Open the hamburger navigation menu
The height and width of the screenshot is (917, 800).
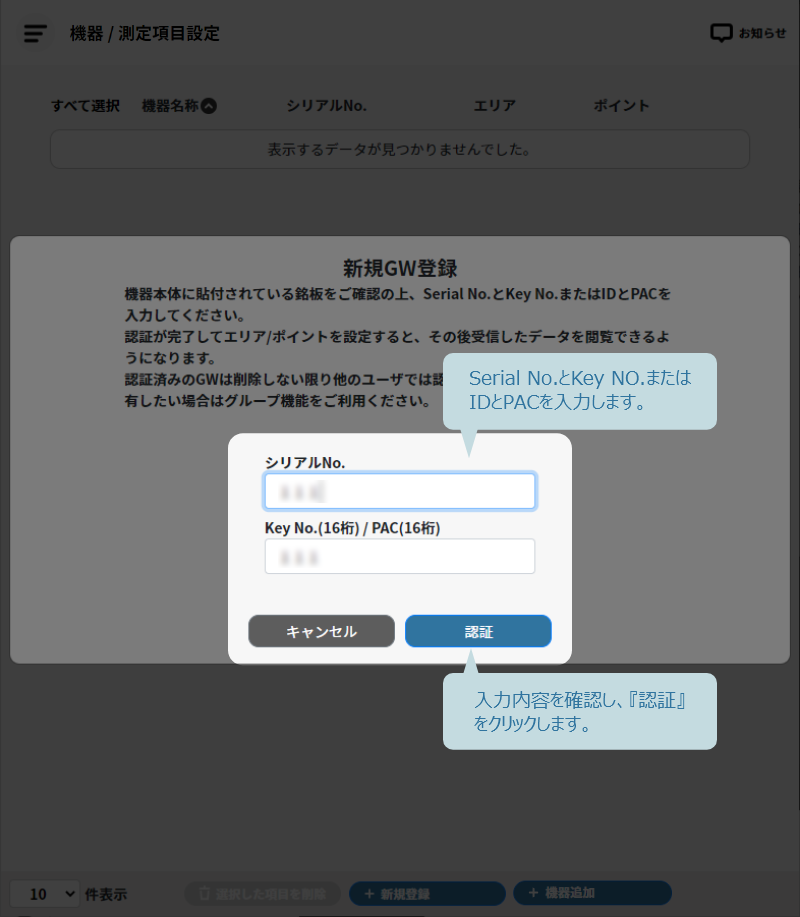tap(35, 33)
